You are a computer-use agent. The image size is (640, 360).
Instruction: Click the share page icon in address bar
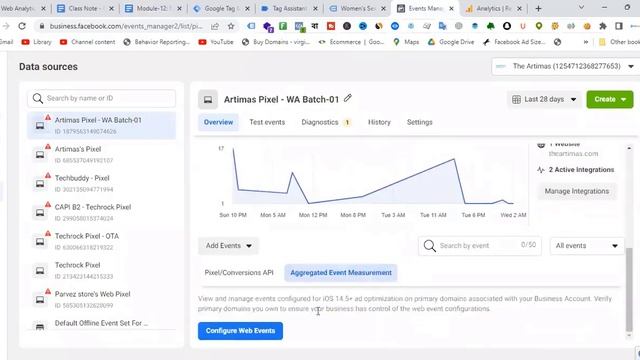pos(215,26)
